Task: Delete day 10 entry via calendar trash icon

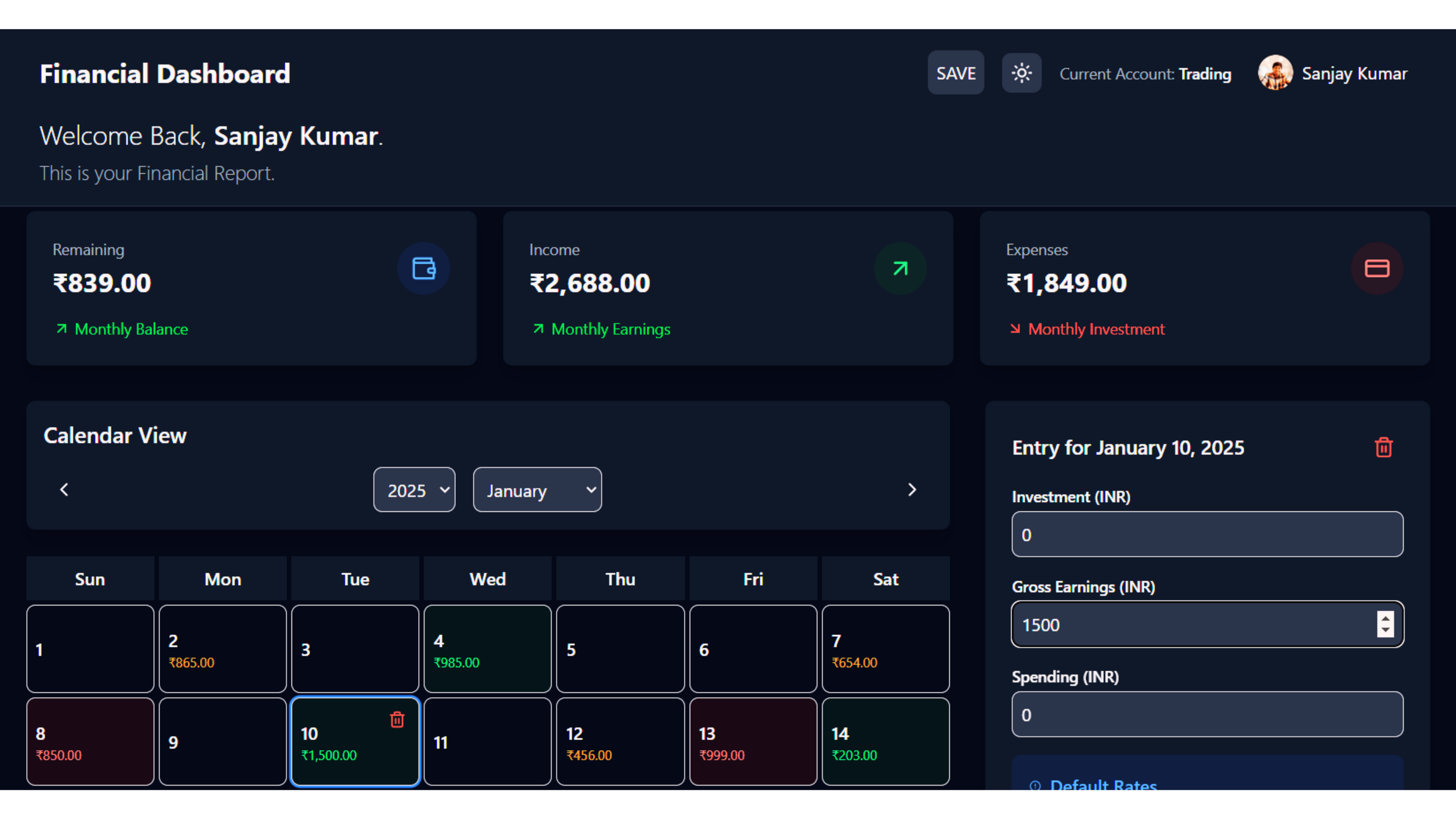Action: [x=397, y=720]
